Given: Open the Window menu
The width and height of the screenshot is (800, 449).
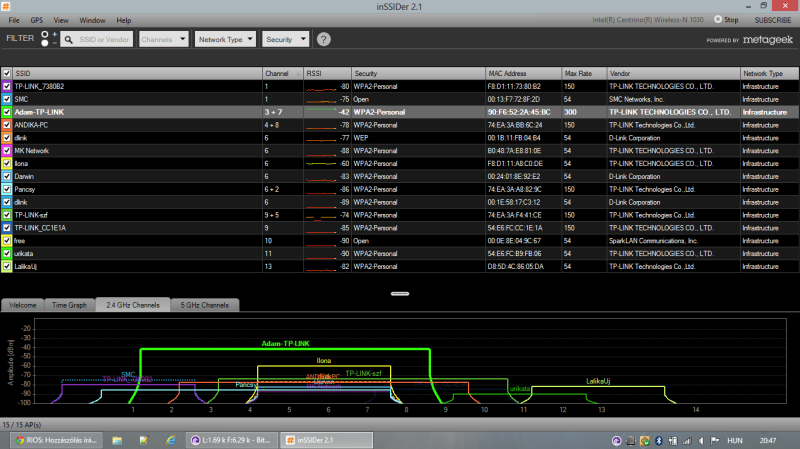Looking at the screenshot, I should coord(92,20).
